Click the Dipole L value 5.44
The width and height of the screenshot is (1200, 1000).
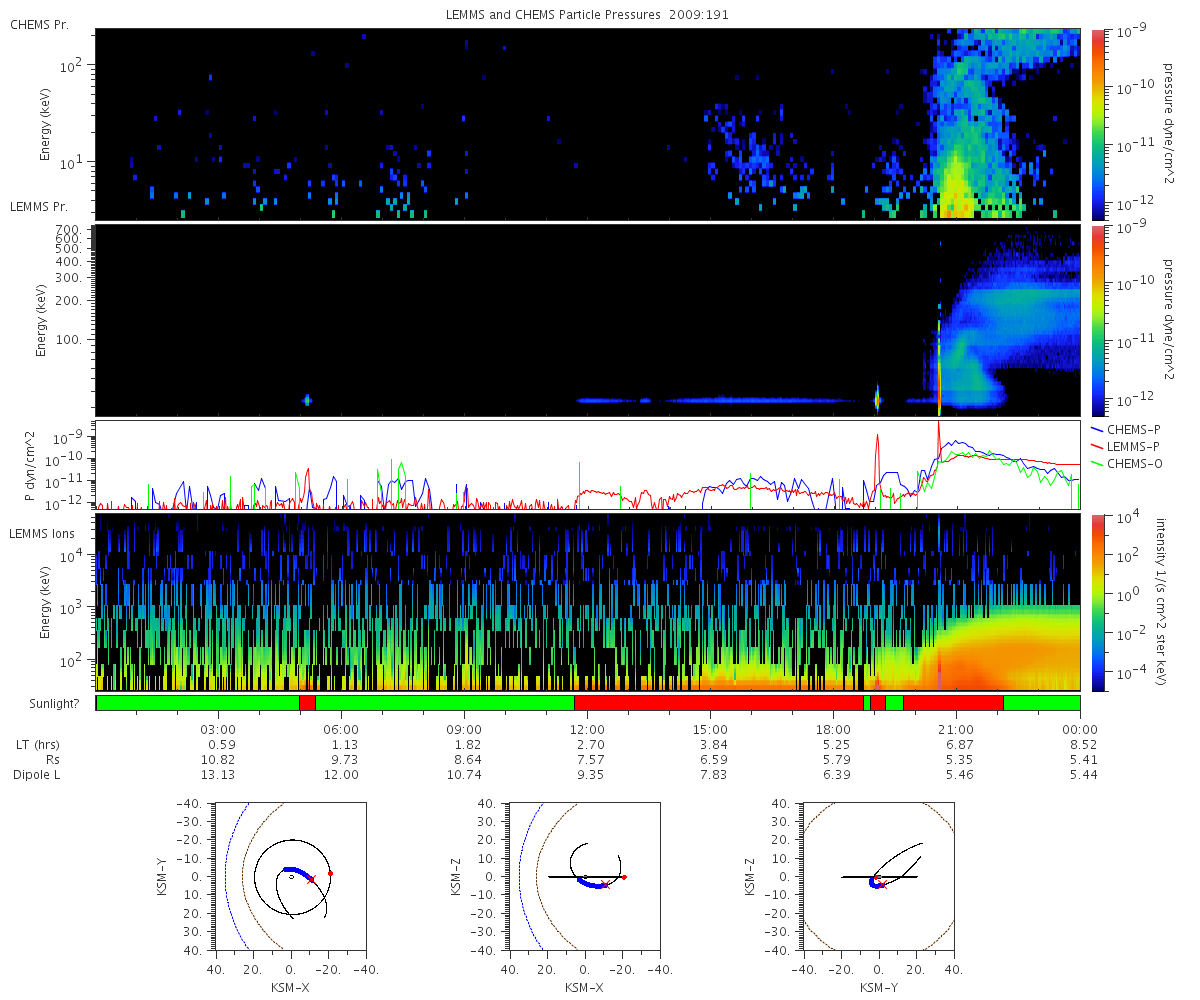[x=1082, y=774]
